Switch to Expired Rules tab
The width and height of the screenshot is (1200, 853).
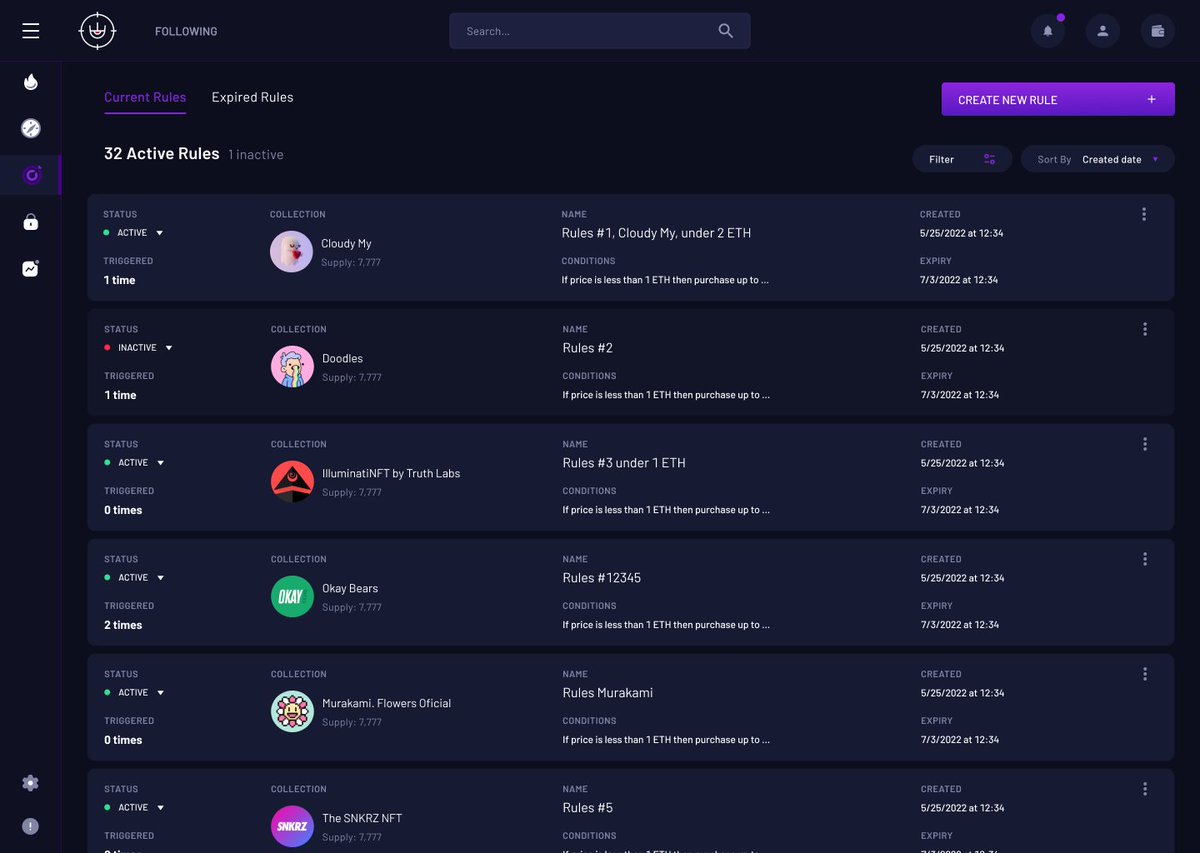253,97
